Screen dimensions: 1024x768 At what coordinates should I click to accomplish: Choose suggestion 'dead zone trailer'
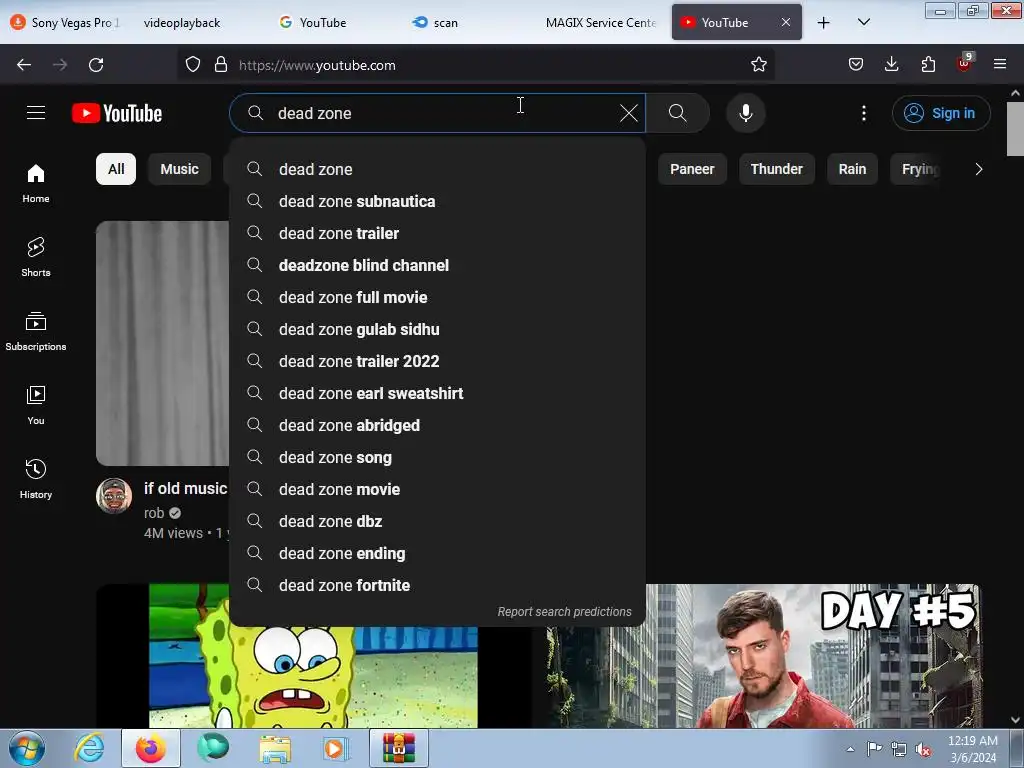coord(438,233)
